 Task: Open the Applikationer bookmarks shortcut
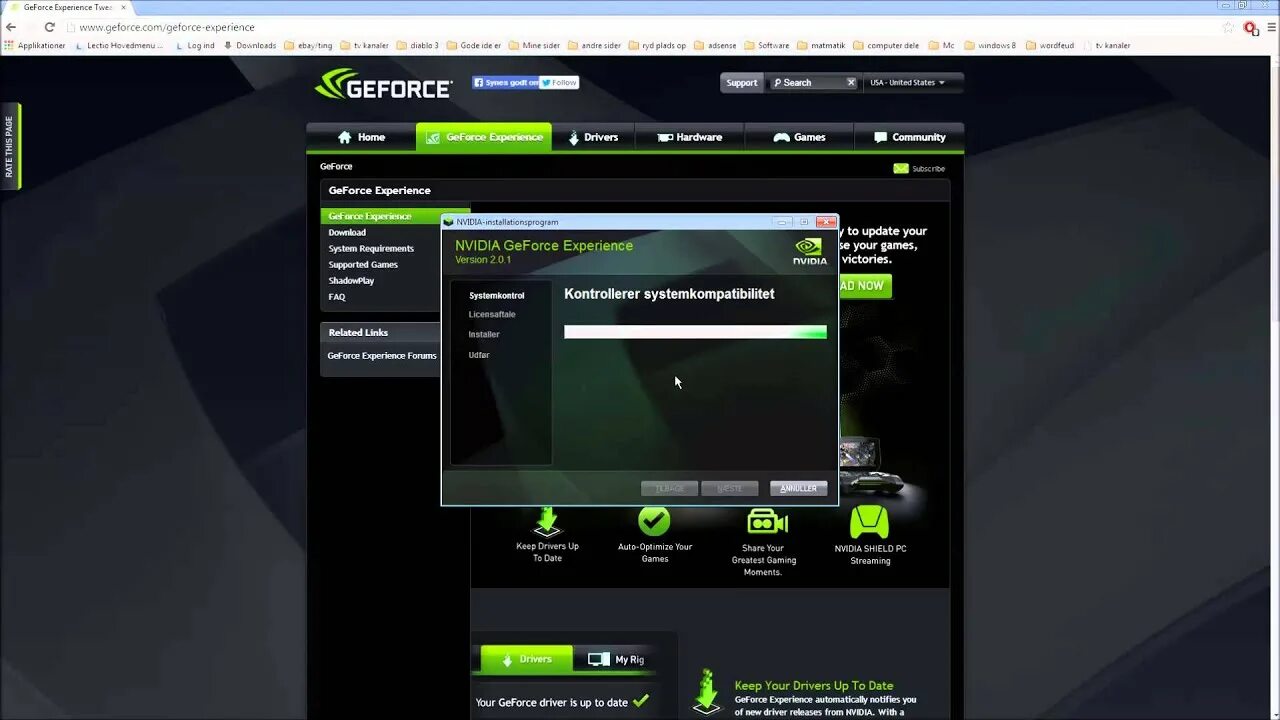pyautogui.click(x=35, y=45)
